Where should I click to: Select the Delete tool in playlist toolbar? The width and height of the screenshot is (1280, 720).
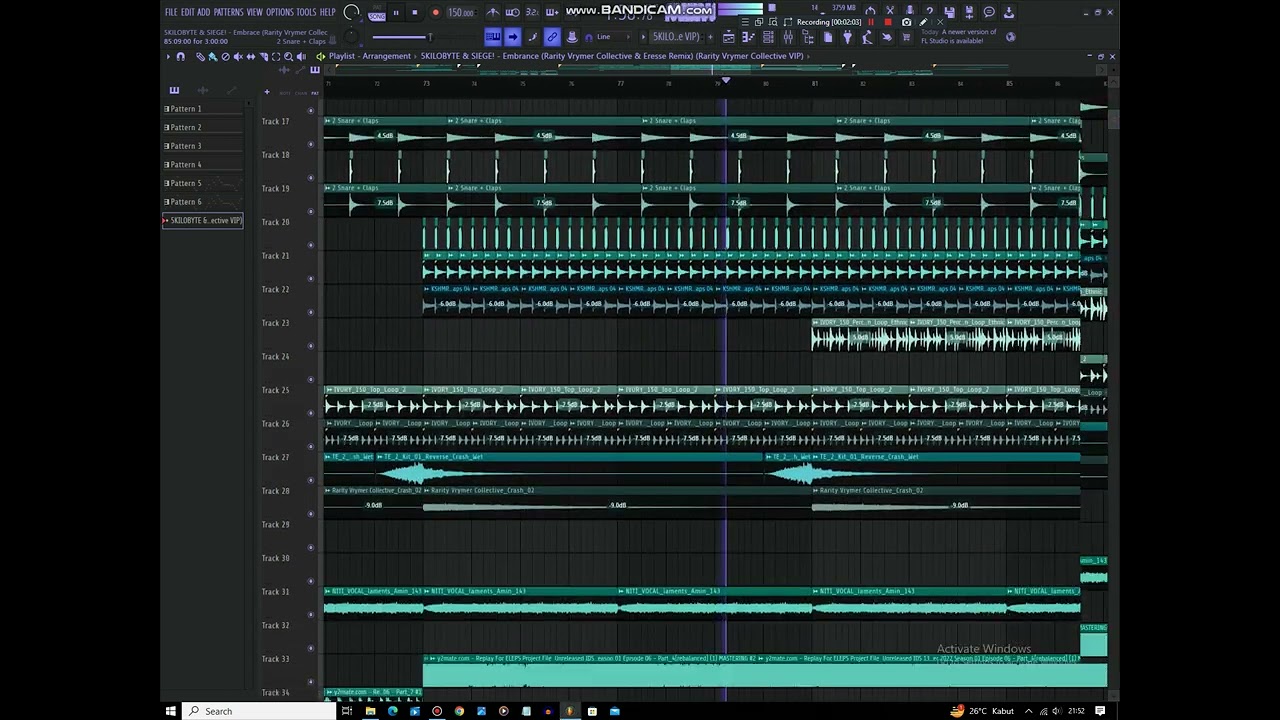pos(226,56)
